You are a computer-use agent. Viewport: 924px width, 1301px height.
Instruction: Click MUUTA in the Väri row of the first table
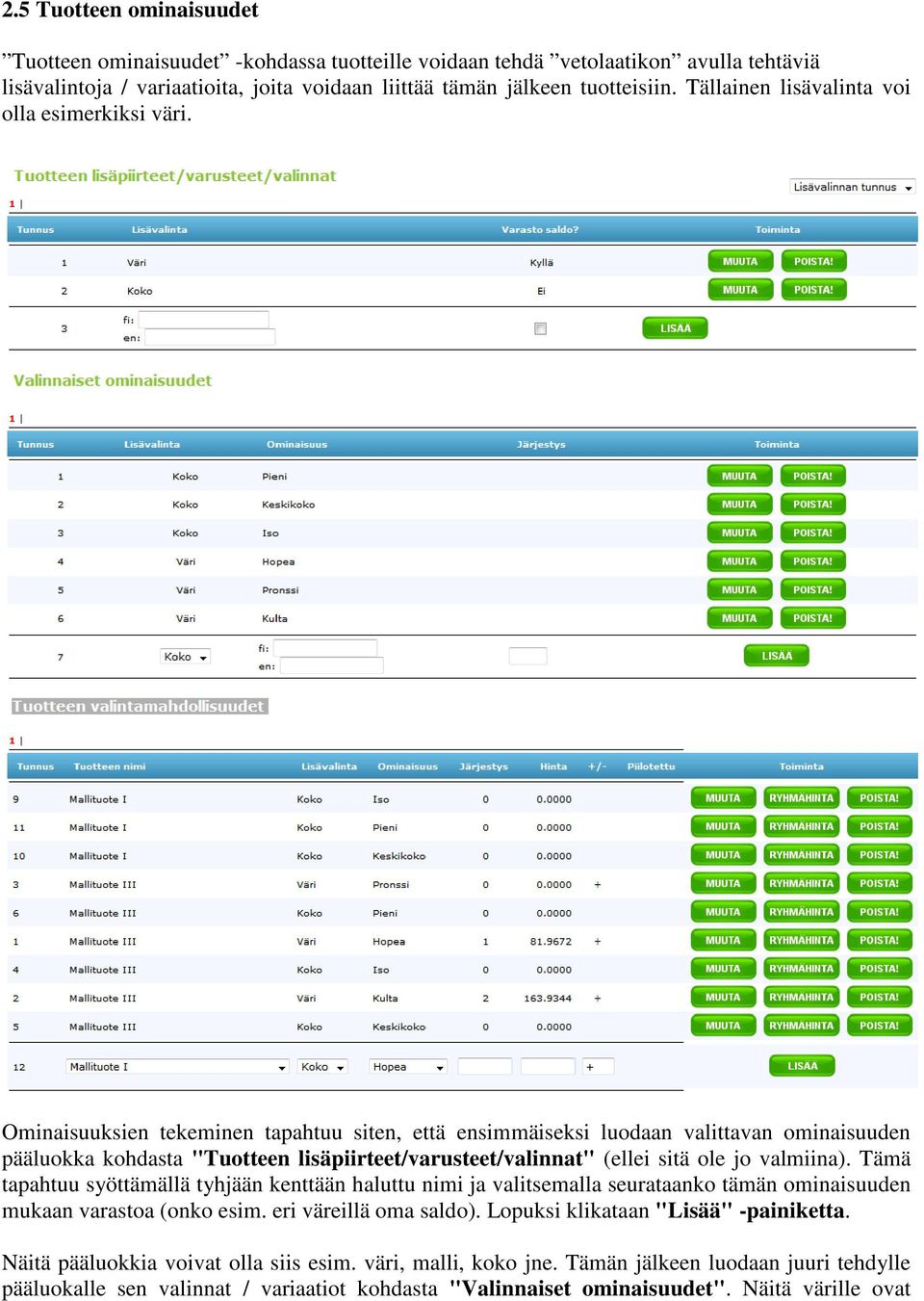tap(740, 262)
